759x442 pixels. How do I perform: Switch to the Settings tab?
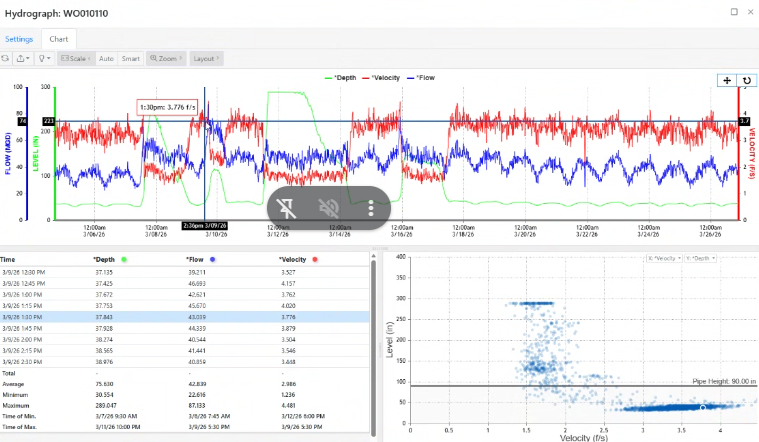point(19,39)
